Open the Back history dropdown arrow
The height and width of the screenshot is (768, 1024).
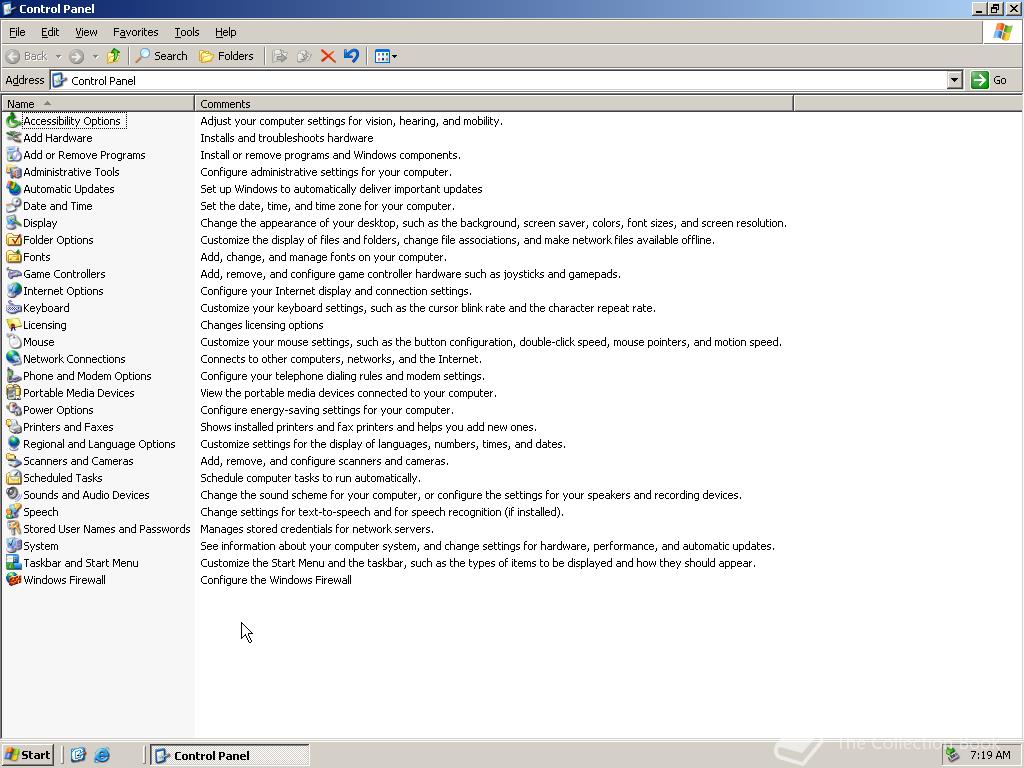pyautogui.click(x=58, y=56)
